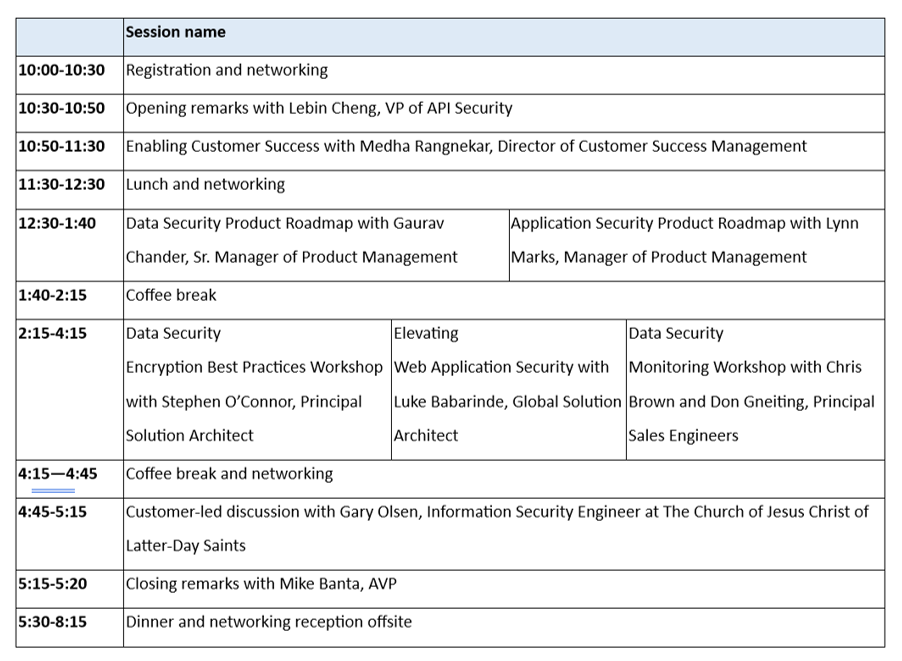Select Data Security Monitoring Workshop cell

pyautogui.click(x=751, y=385)
